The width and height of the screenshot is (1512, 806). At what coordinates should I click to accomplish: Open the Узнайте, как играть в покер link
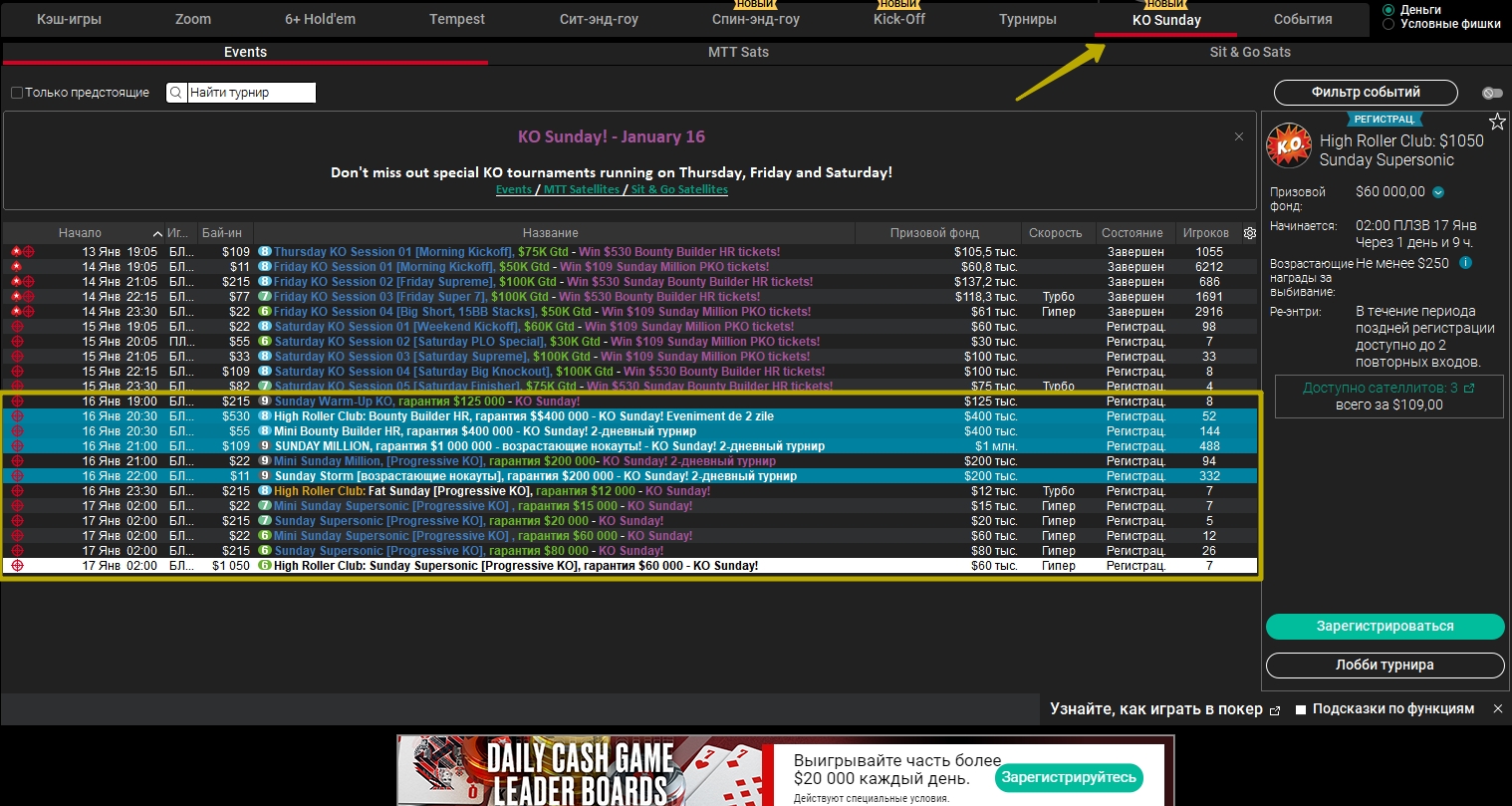tap(1156, 709)
